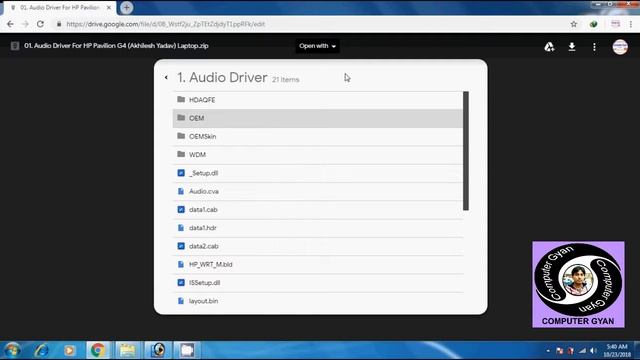The height and width of the screenshot is (360, 640).
Task: Go back using the arrow beside 1. Audio Driver
Action: (x=166, y=77)
